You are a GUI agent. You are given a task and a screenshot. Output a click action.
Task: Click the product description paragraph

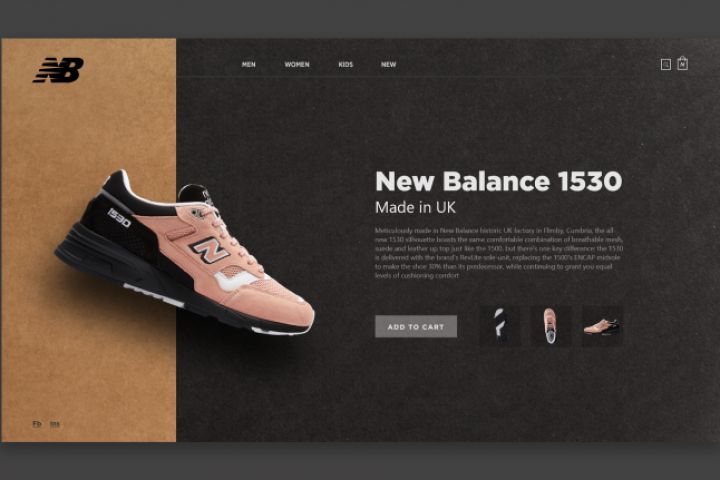pos(499,253)
